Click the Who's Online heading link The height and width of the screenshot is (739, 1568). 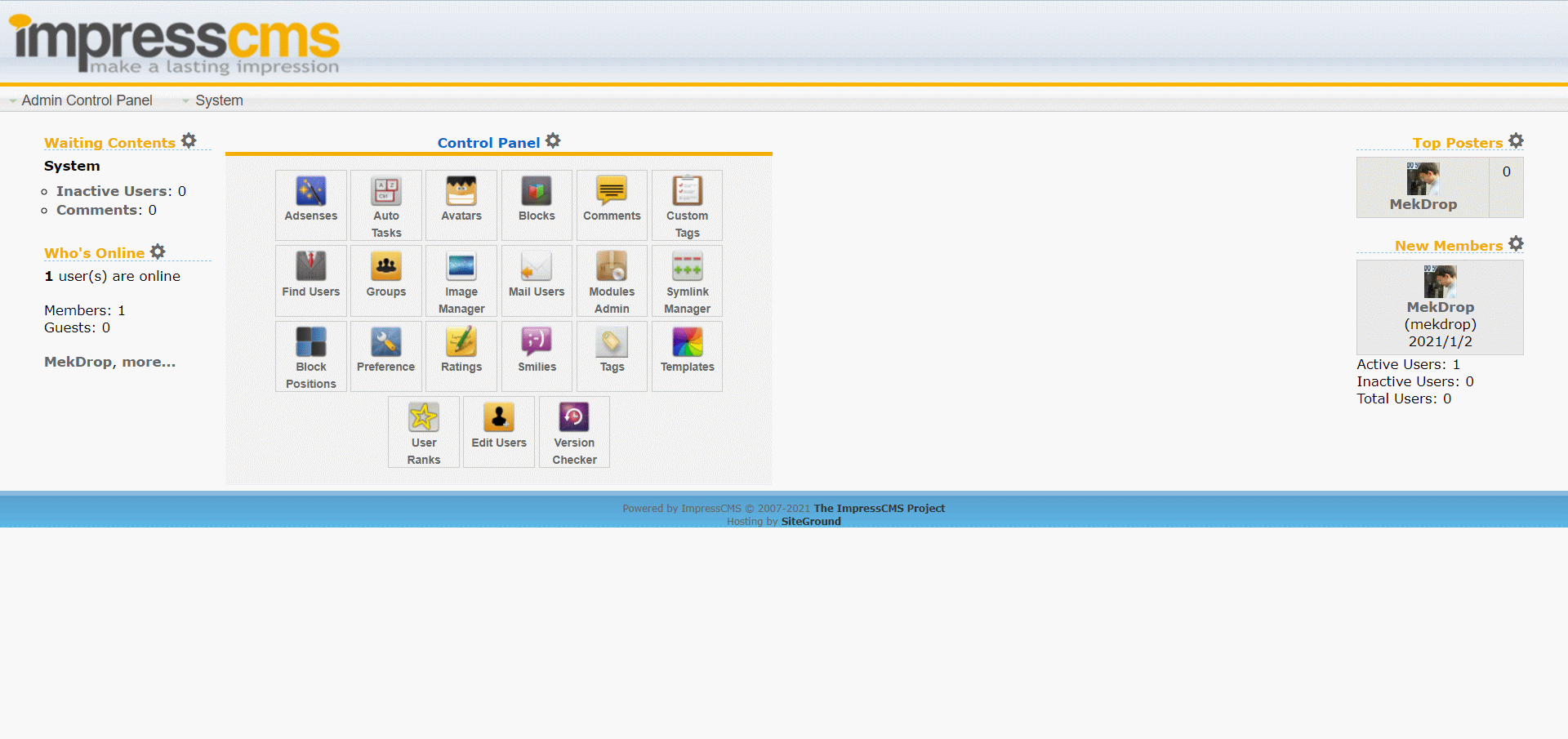(94, 253)
